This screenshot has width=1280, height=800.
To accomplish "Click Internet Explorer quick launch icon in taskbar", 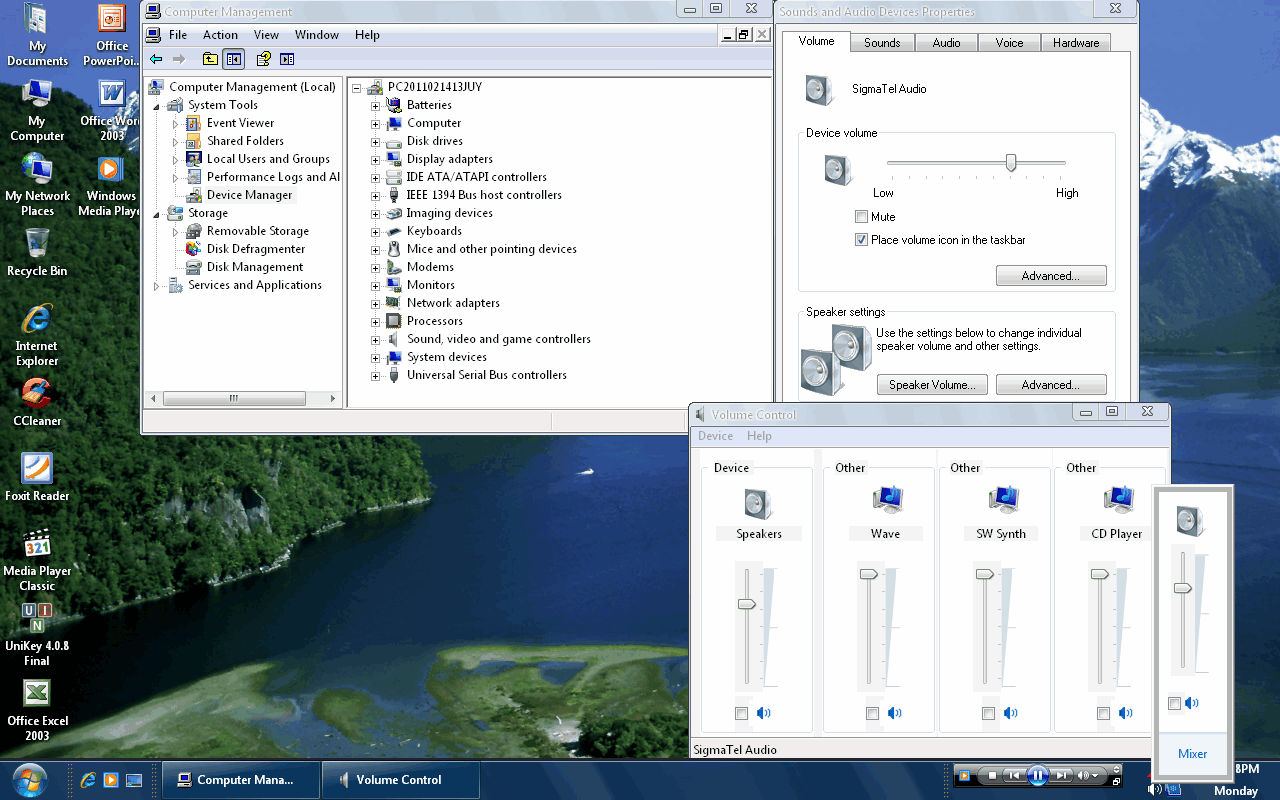I will click(88, 780).
